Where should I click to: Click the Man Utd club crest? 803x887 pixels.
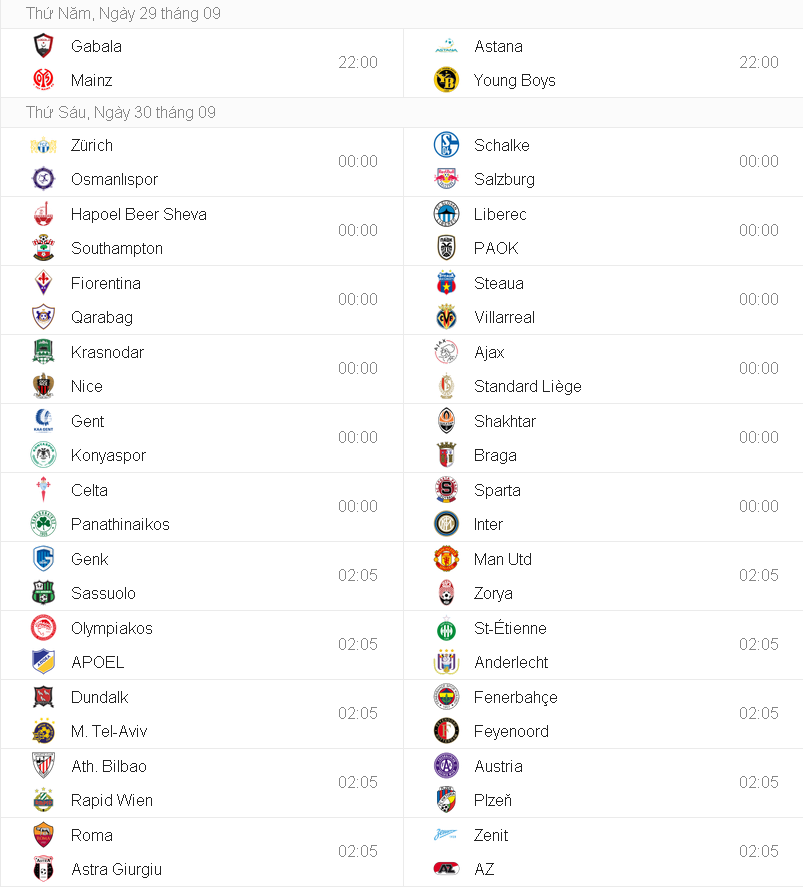pos(446,559)
